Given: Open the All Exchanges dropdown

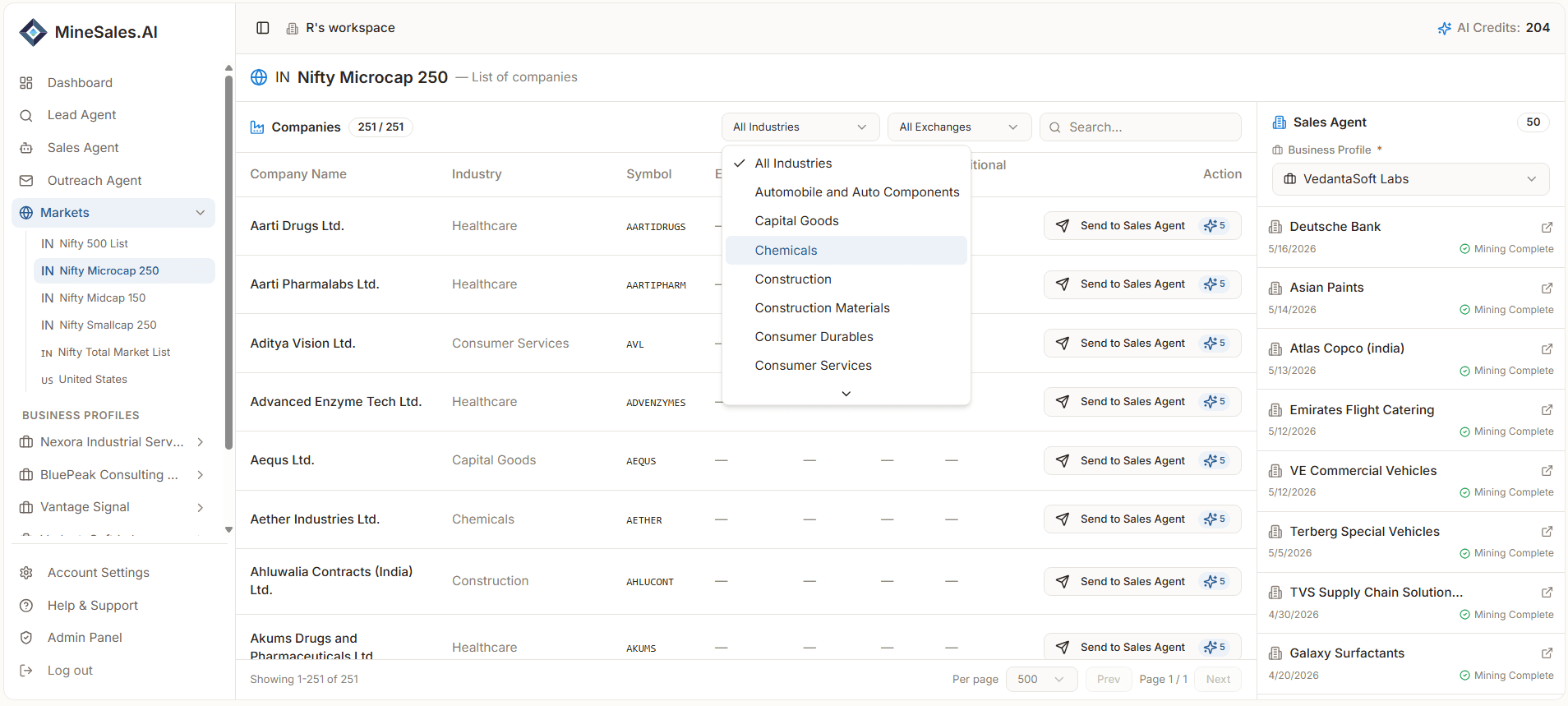Looking at the screenshot, I should pyautogui.click(x=959, y=127).
